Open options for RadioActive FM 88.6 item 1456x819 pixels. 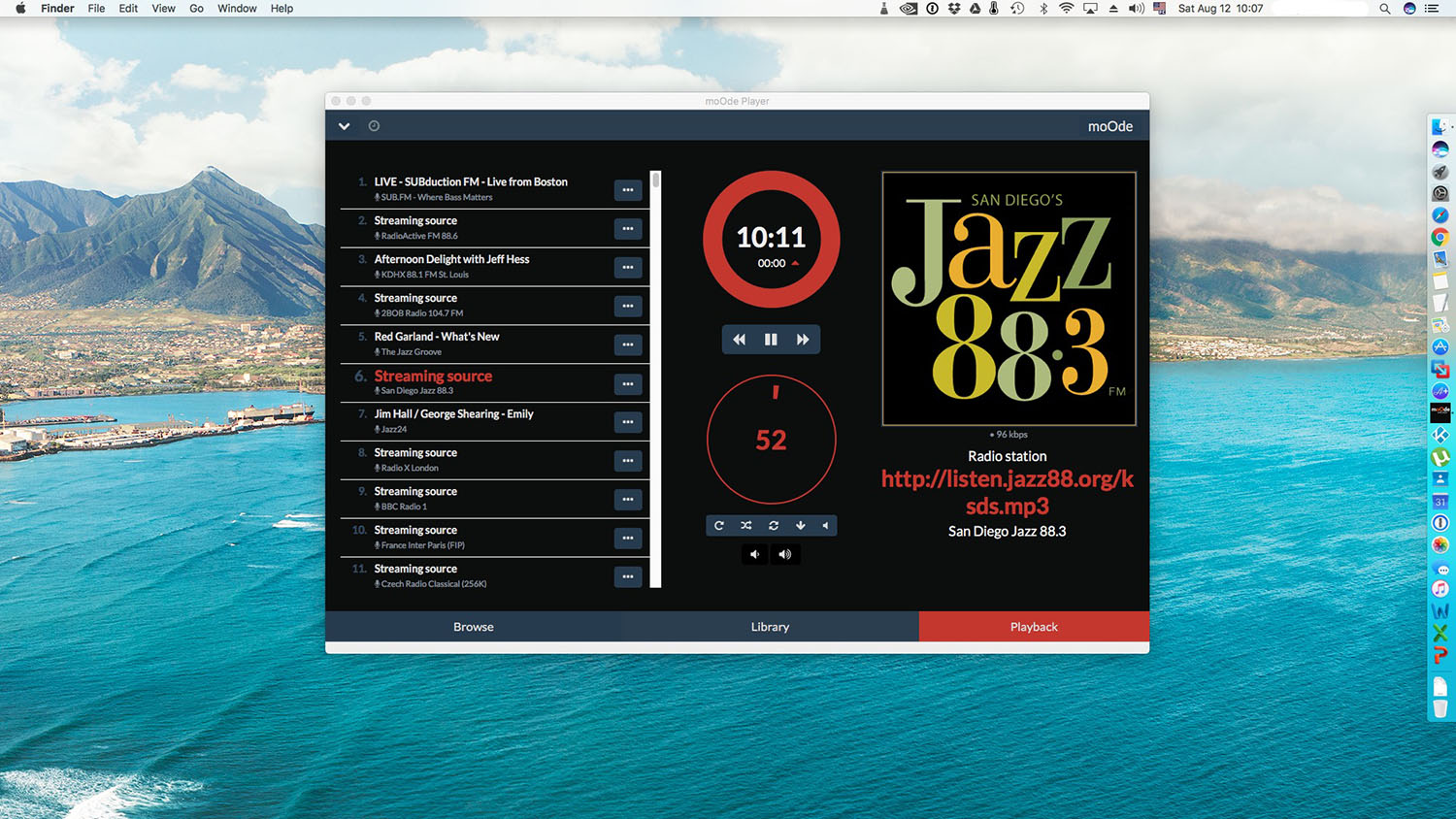[x=628, y=229]
